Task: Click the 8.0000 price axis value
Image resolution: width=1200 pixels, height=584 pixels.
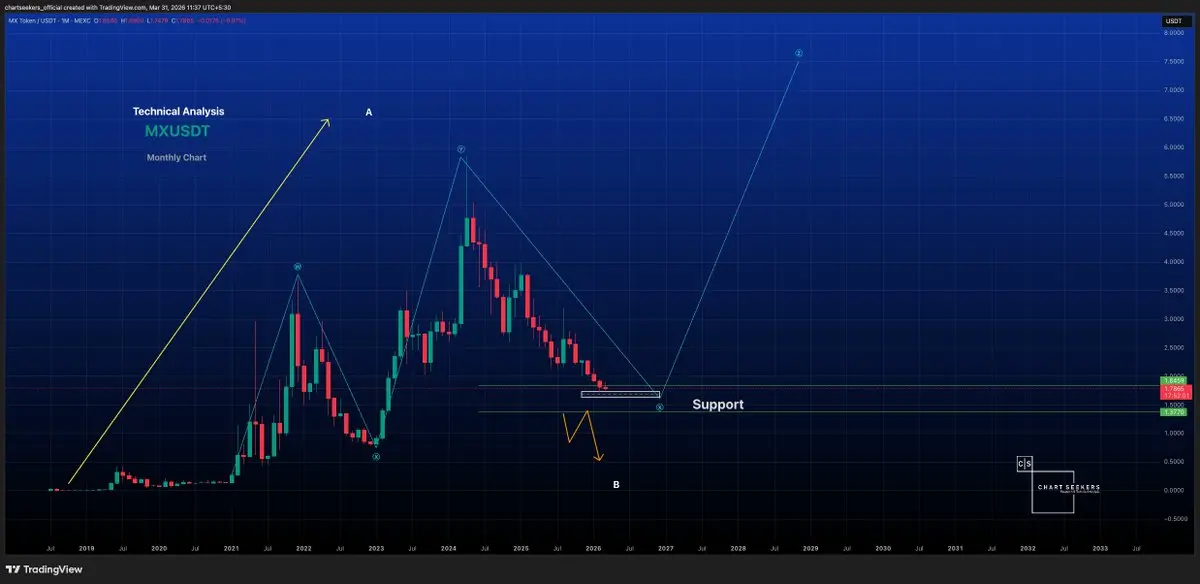Action: pos(1172,33)
